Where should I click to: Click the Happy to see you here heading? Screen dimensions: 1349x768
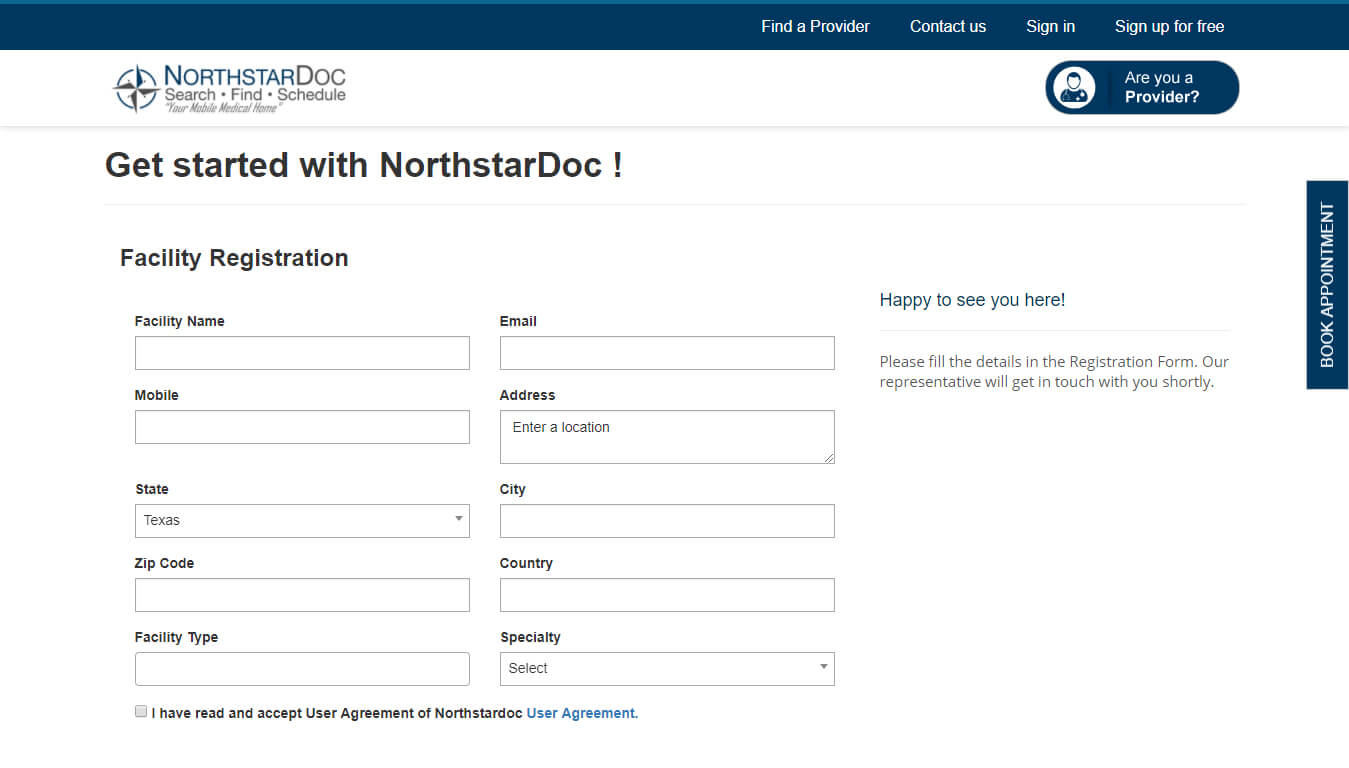click(972, 300)
